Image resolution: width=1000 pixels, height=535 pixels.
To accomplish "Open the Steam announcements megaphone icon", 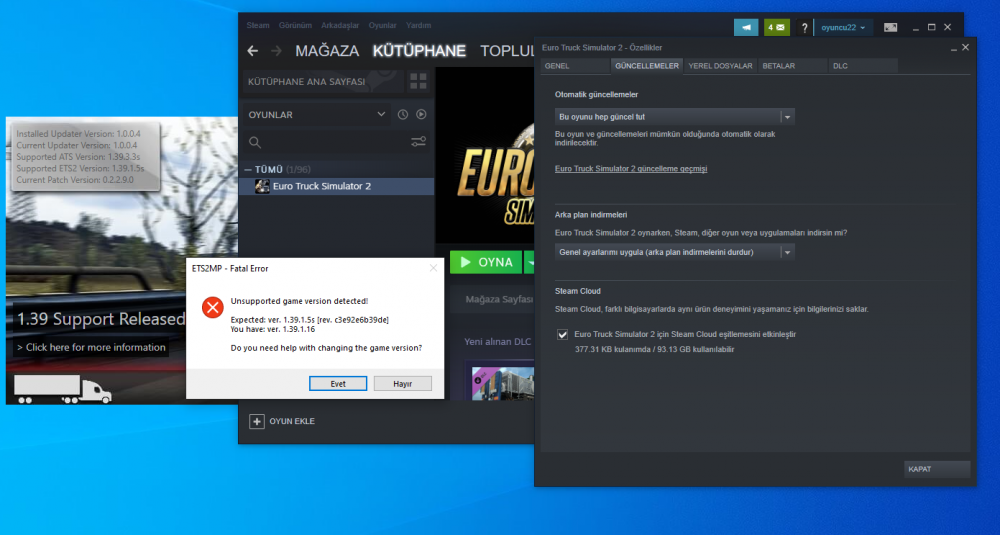I will pos(745,28).
